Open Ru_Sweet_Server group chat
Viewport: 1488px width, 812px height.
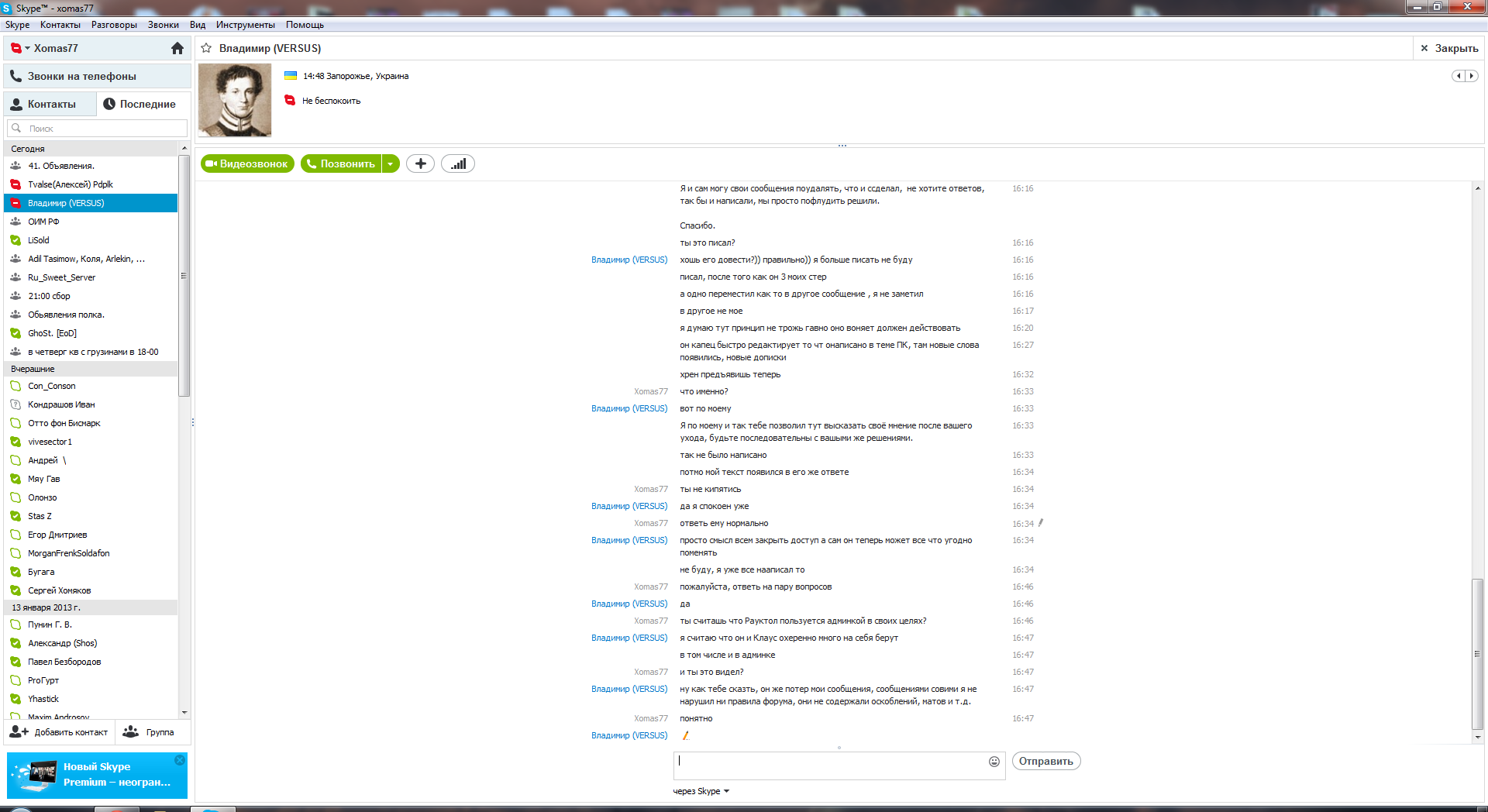tap(91, 277)
